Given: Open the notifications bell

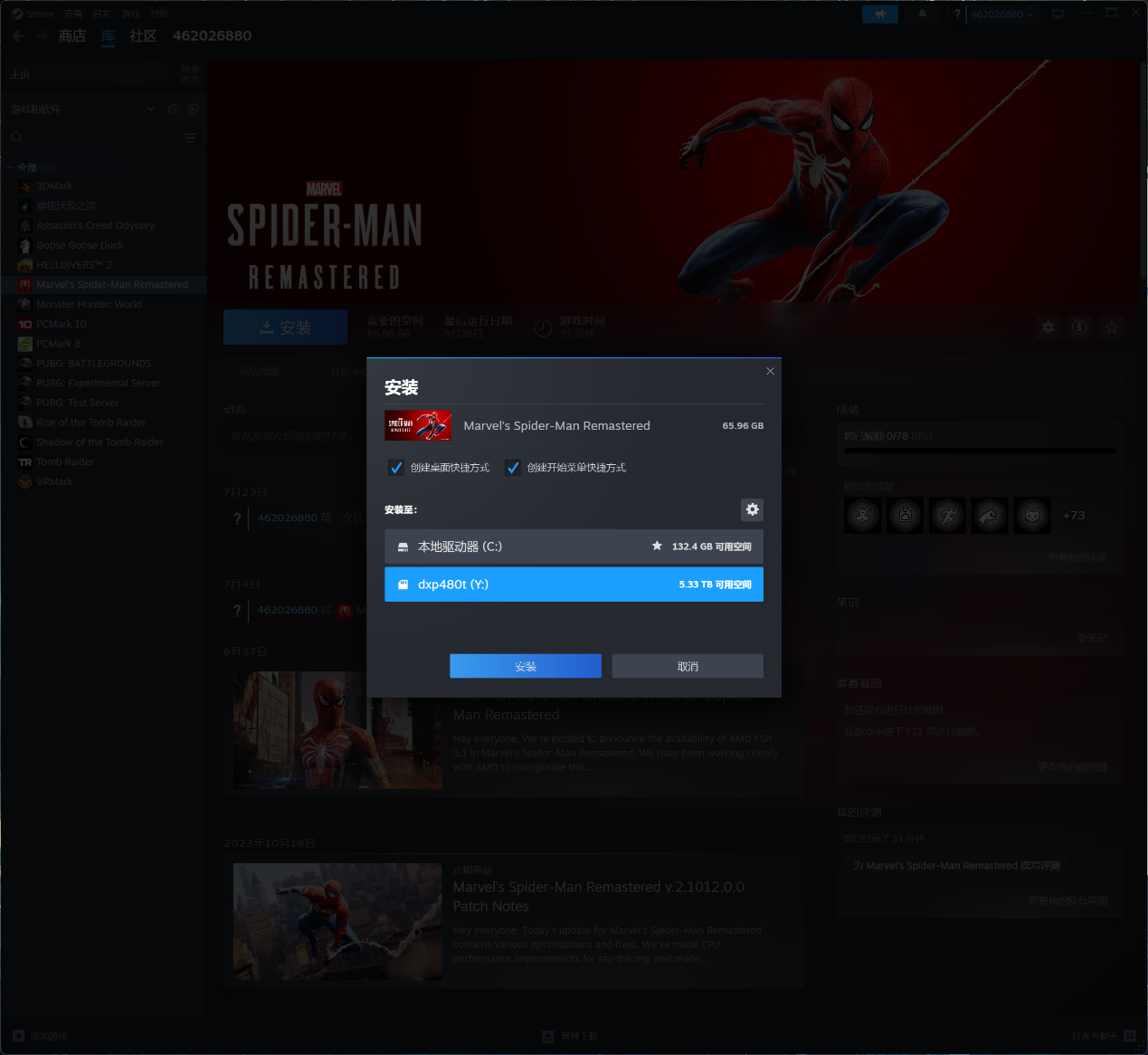Looking at the screenshot, I should (x=923, y=14).
